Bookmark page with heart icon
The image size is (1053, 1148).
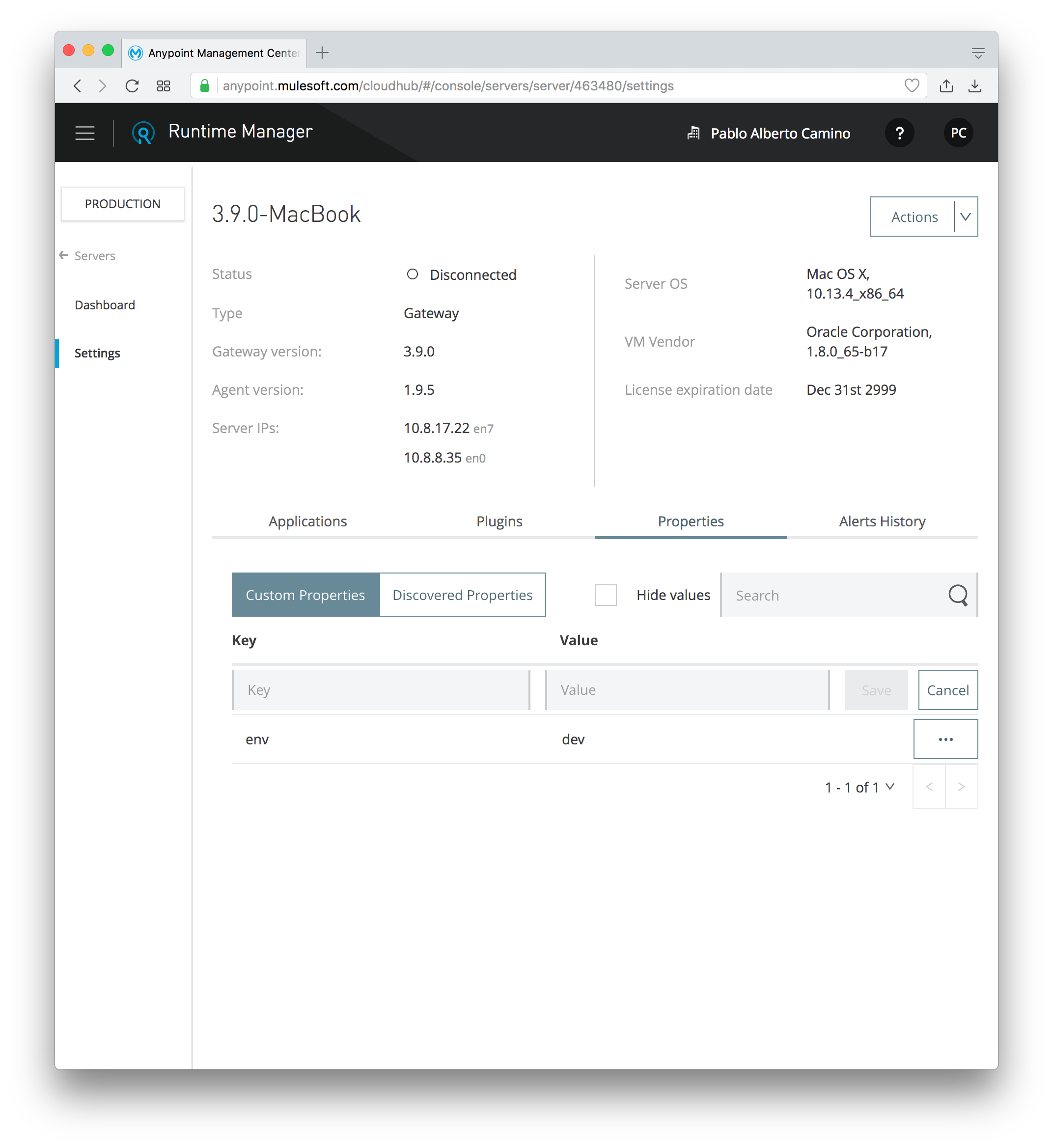pyautogui.click(x=912, y=86)
